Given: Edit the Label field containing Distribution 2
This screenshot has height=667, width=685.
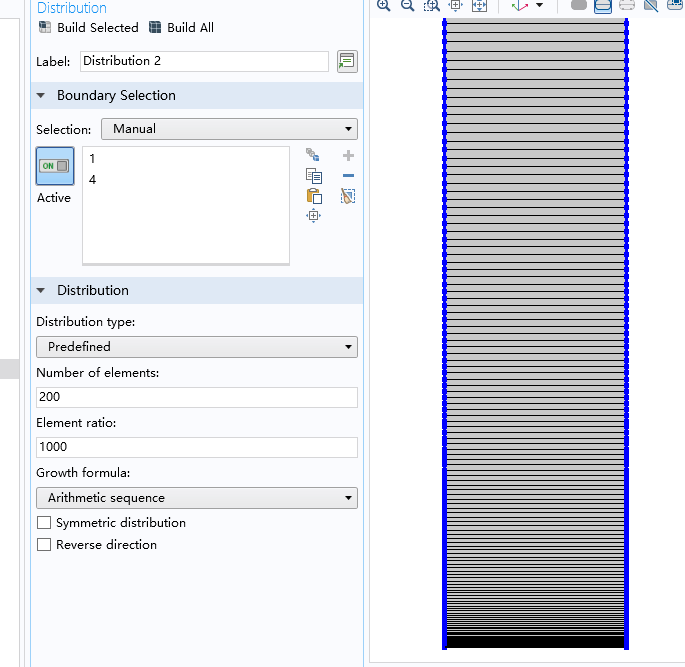Looking at the screenshot, I should click(x=204, y=61).
